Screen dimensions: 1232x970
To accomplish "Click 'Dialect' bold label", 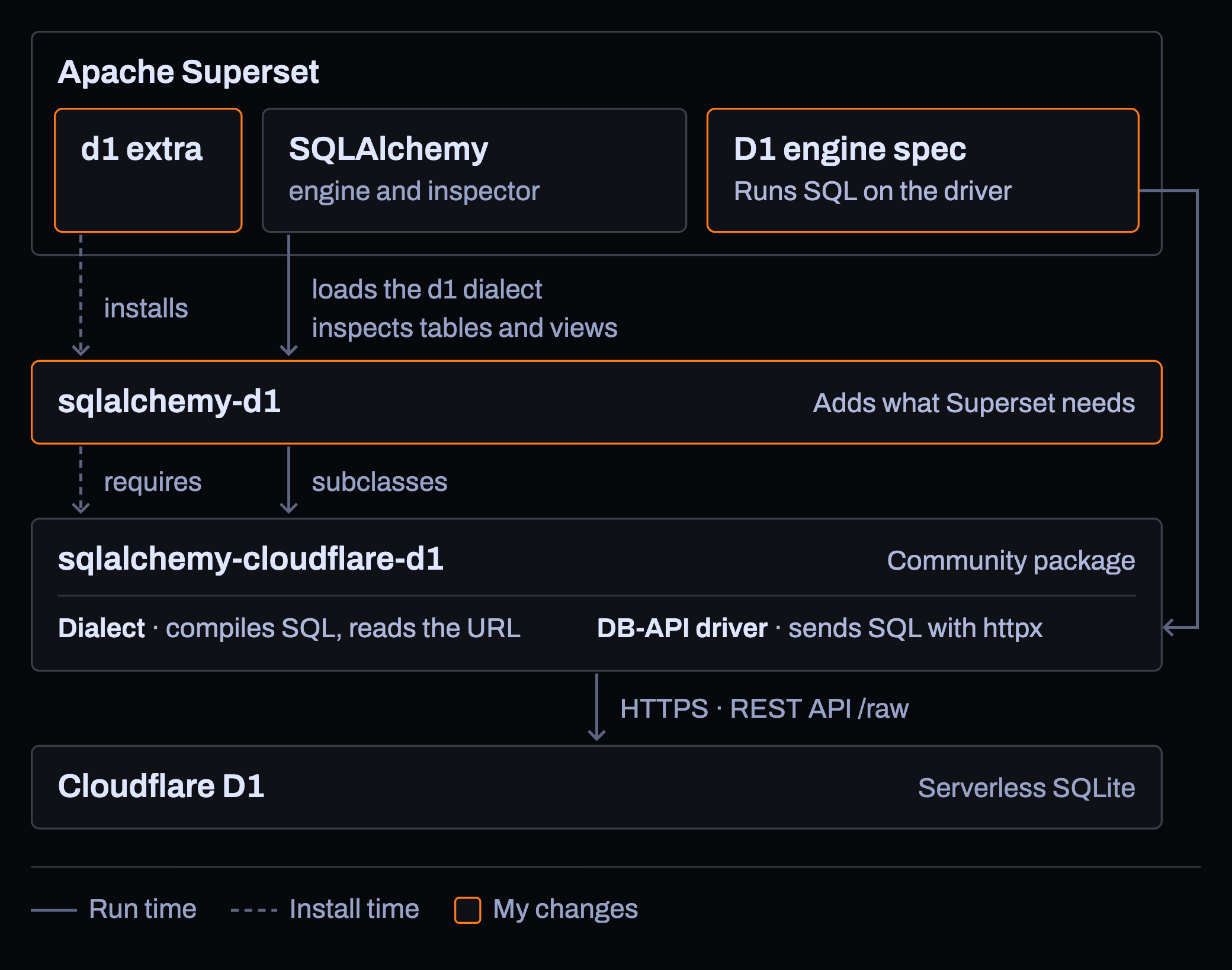I will pos(101,628).
